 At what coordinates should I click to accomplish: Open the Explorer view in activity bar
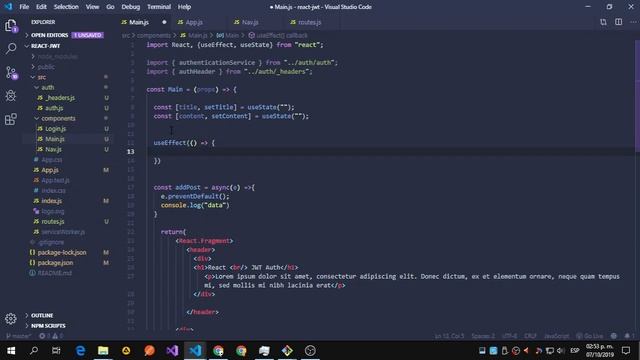pyautogui.click(x=11, y=26)
